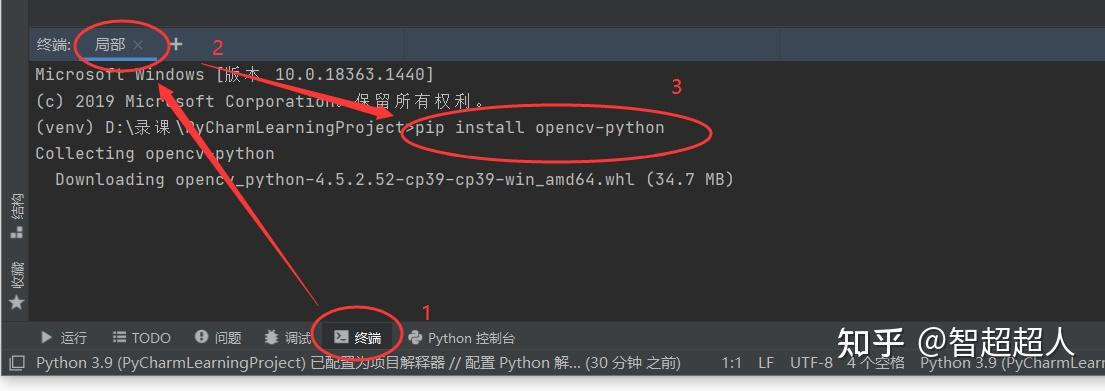Click the interpreter configured status message
This screenshot has width=1105, height=391.
(x=358, y=363)
